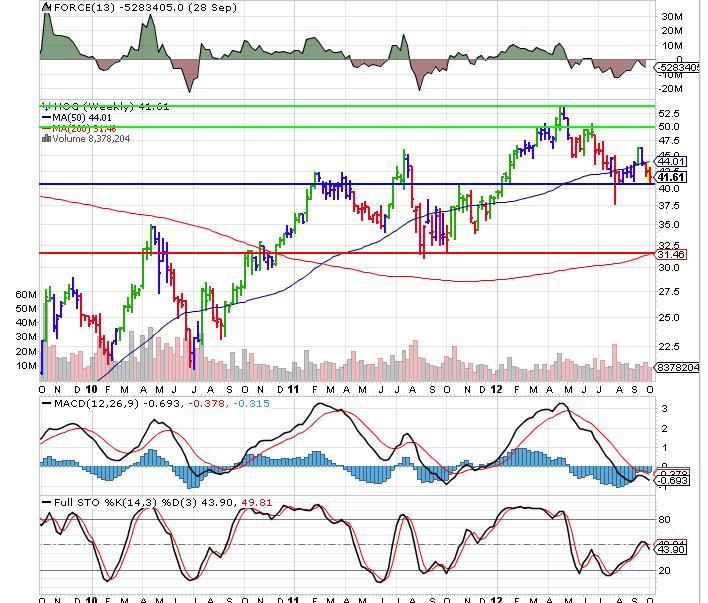Click the bold 10 year label under volume
Image resolution: width=708 pixels, height=603 pixels.
(x=92, y=390)
